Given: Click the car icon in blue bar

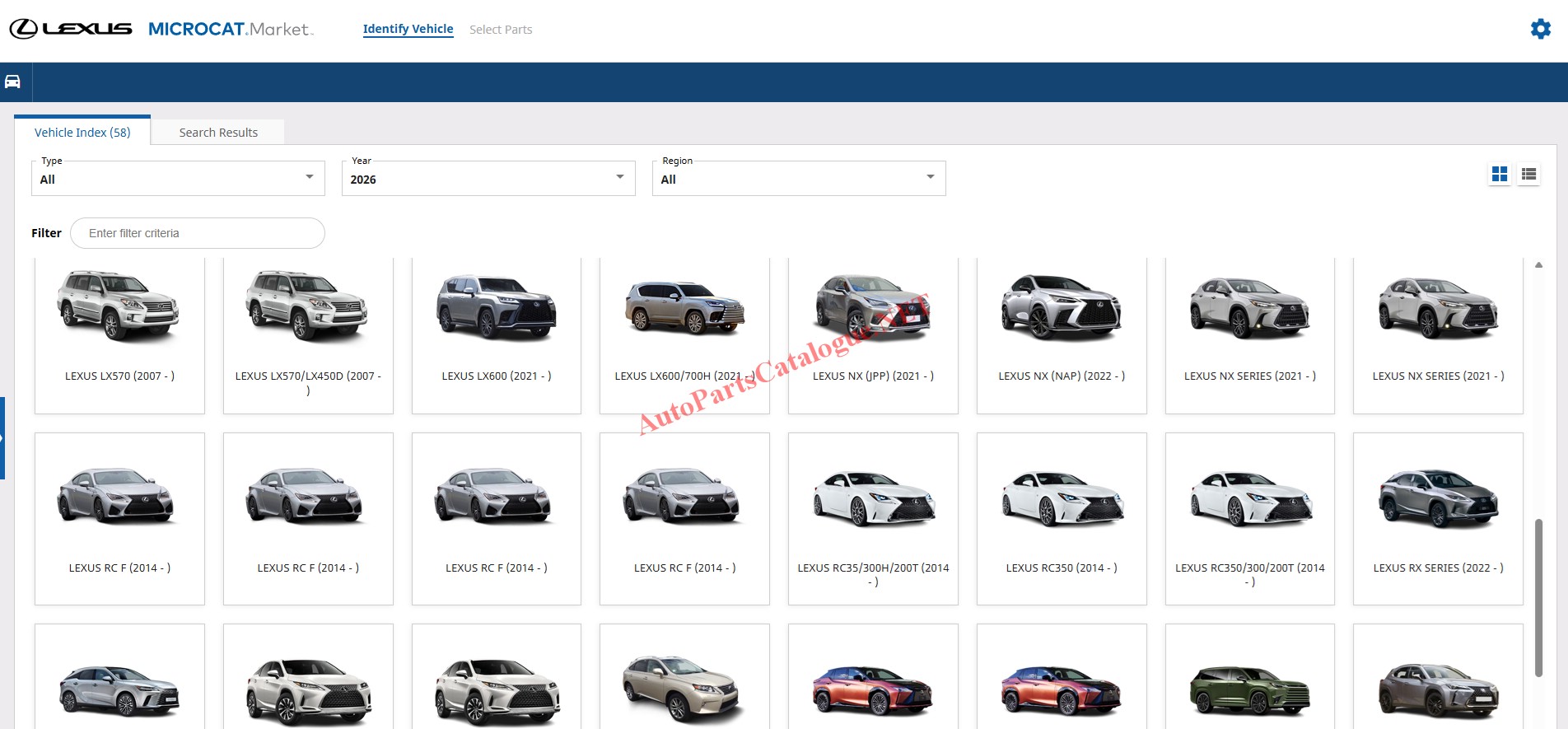Looking at the screenshot, I should (x=12, y=82).
